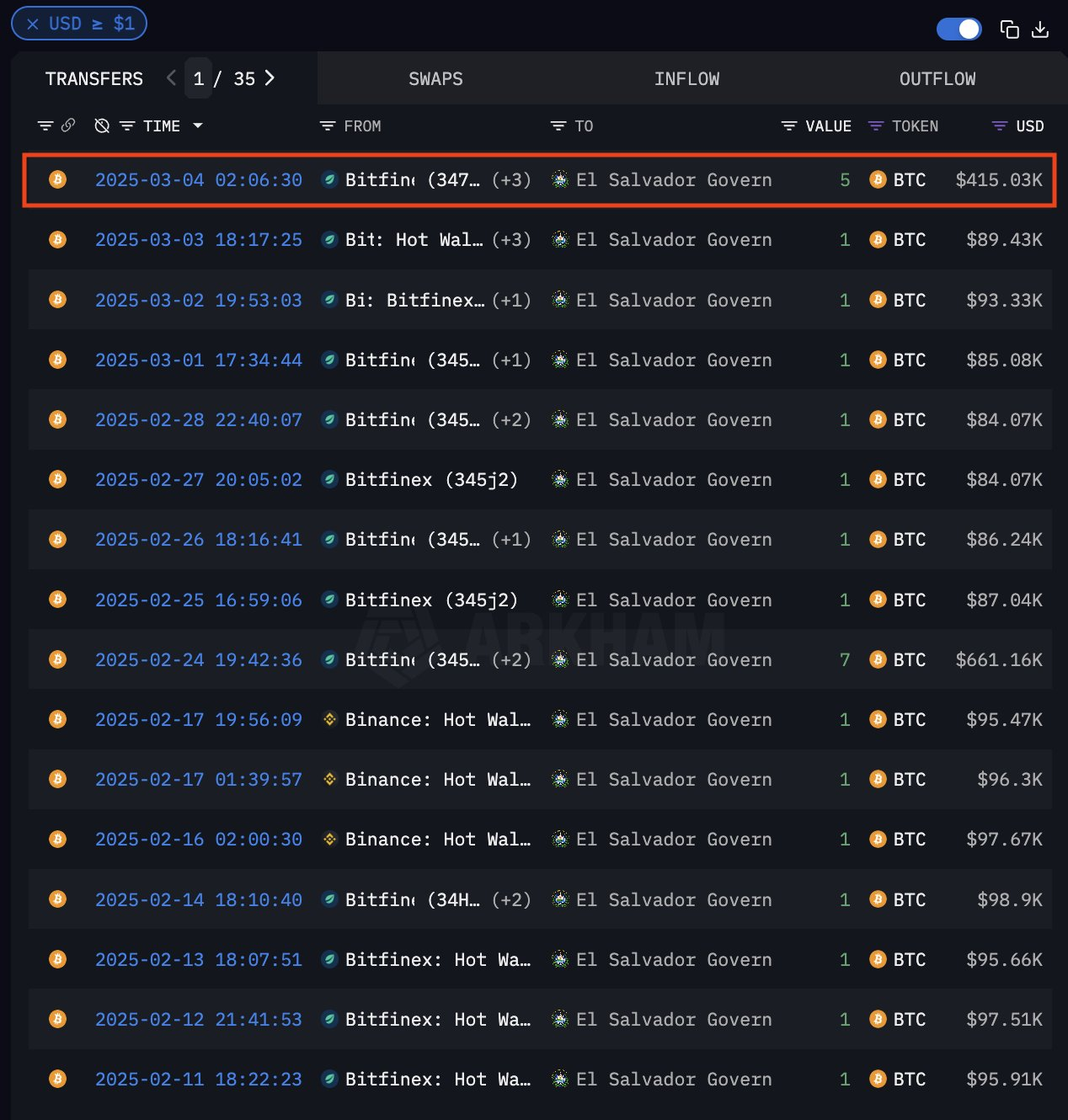1068x1120 pixels.
Task: Click the chain link filter icon
Action: 68,125
